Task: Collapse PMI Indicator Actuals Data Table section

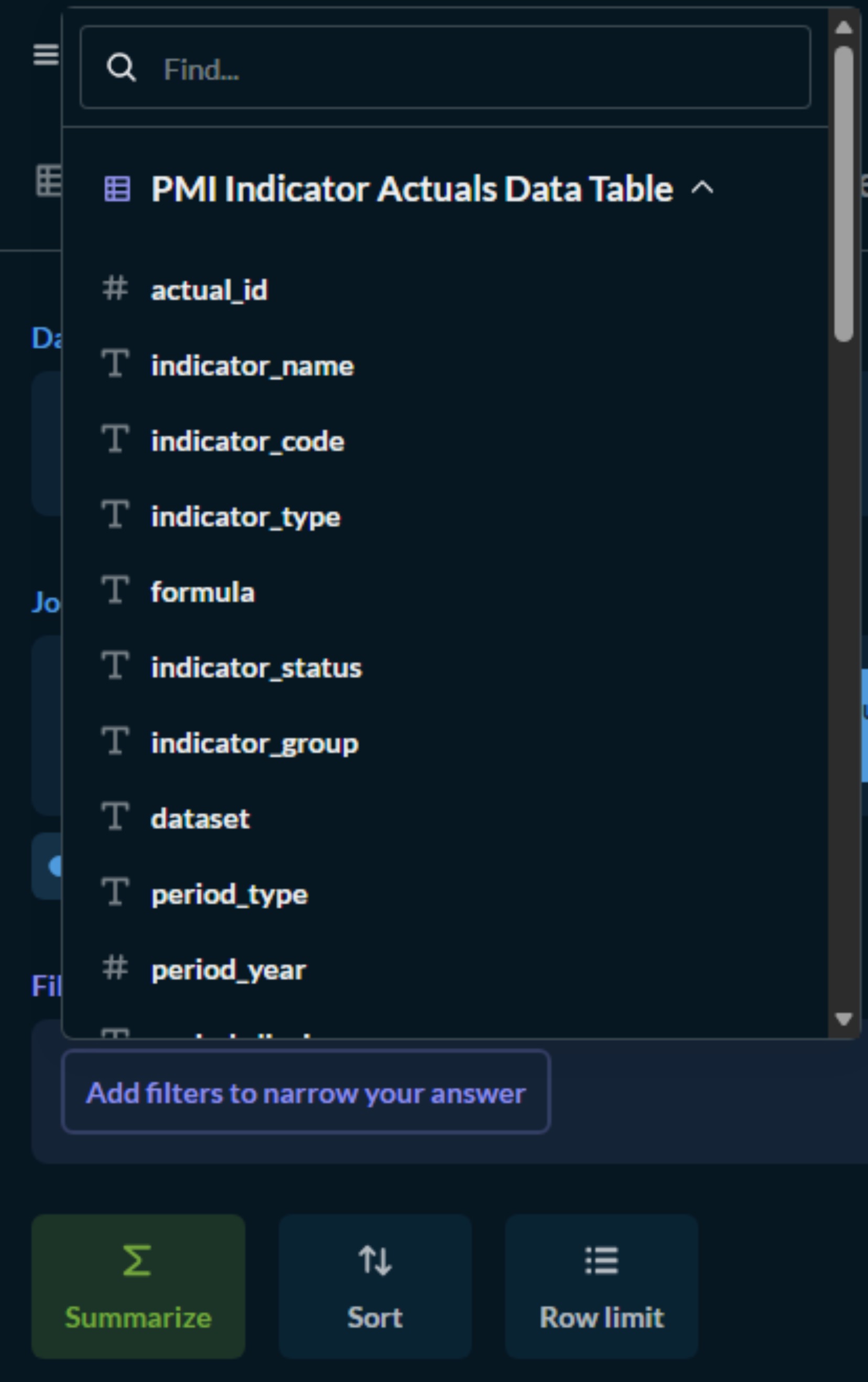Action: click(702, 188)
